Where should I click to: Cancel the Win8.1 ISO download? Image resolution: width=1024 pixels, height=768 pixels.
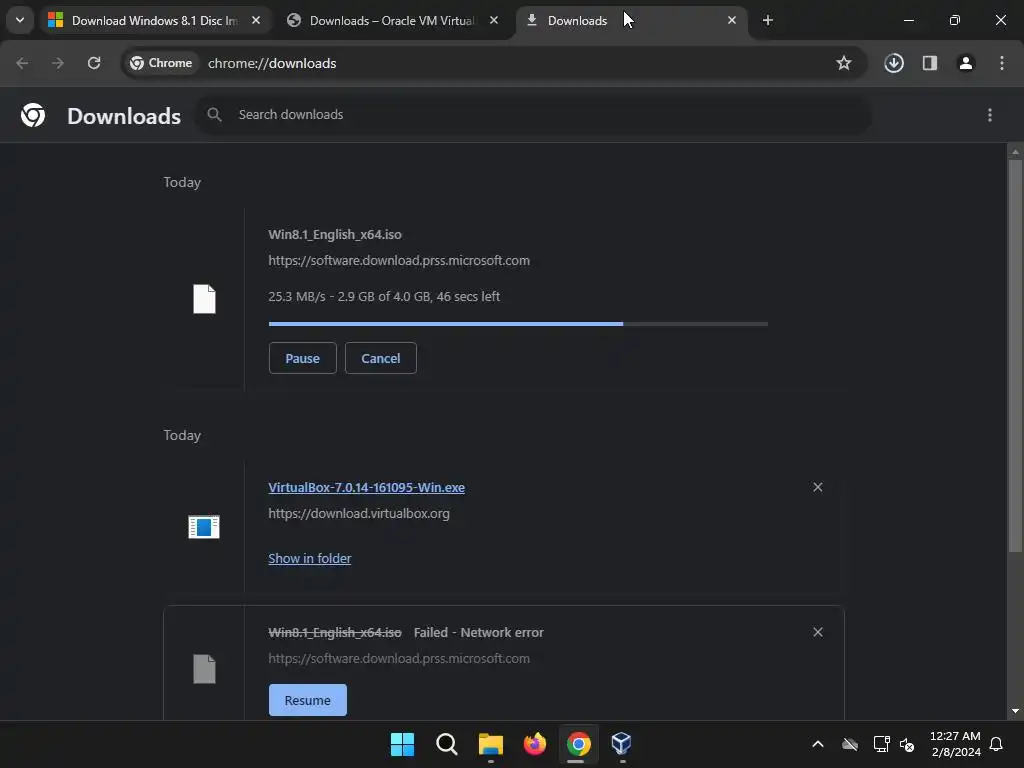pos(381,359)
